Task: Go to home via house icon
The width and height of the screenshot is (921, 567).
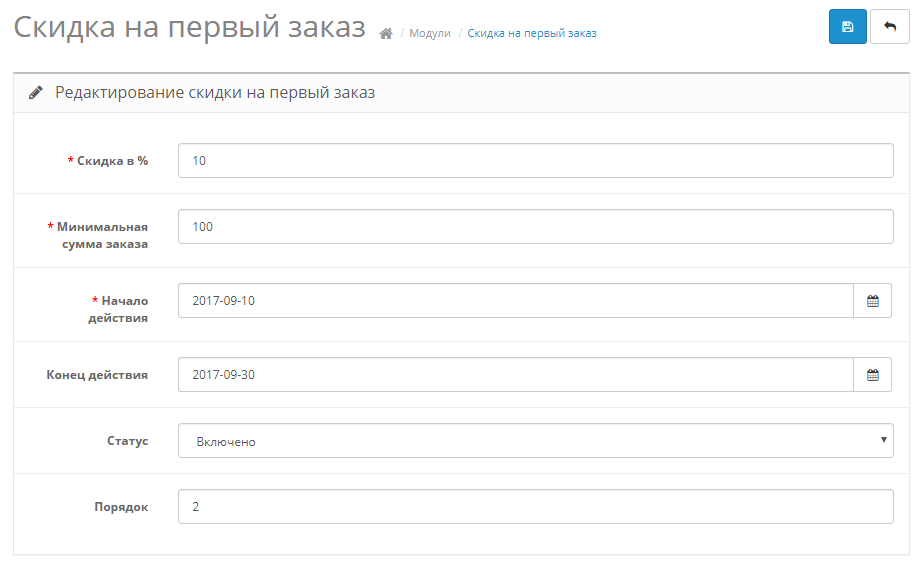Action: [385, 34]
